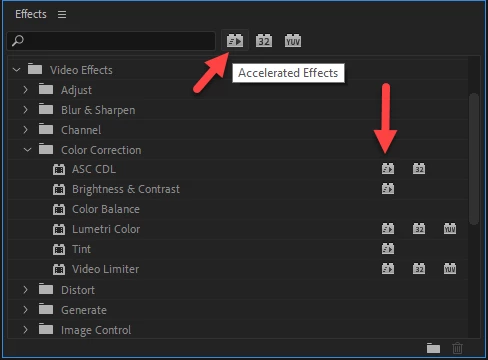488x360 pixels.
Task: Focus the effects search field
Action: (x=111, y=41)
